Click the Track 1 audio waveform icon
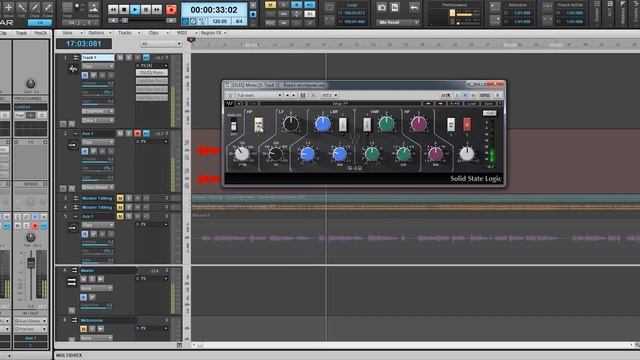 coord(73,69)
